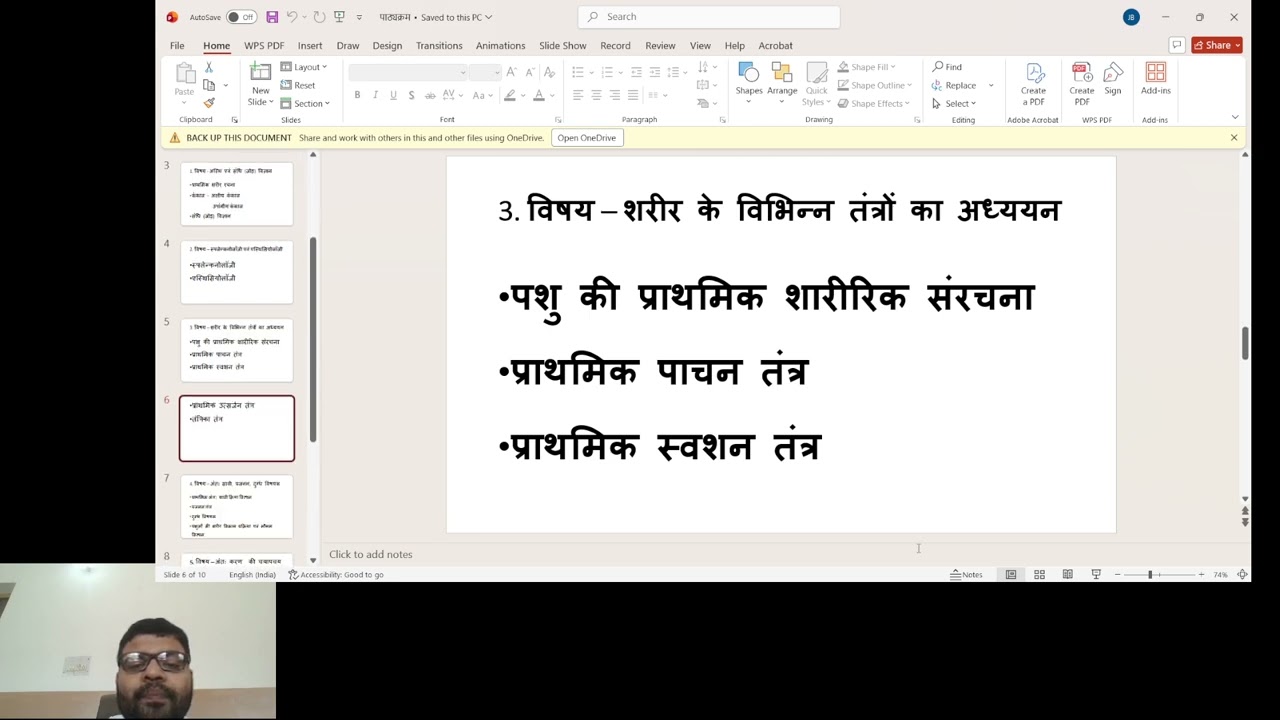Toggle text Shadow formatting

click(x=411, y=95)
